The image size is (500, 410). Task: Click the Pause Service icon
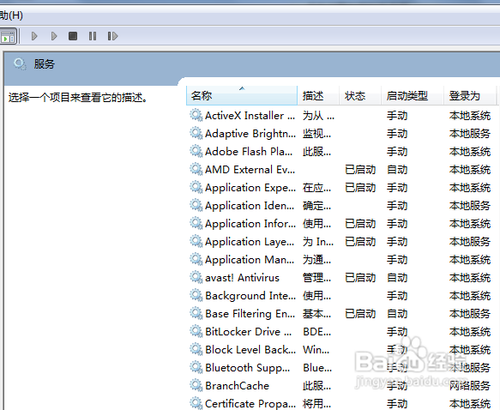tap(92, 36)
